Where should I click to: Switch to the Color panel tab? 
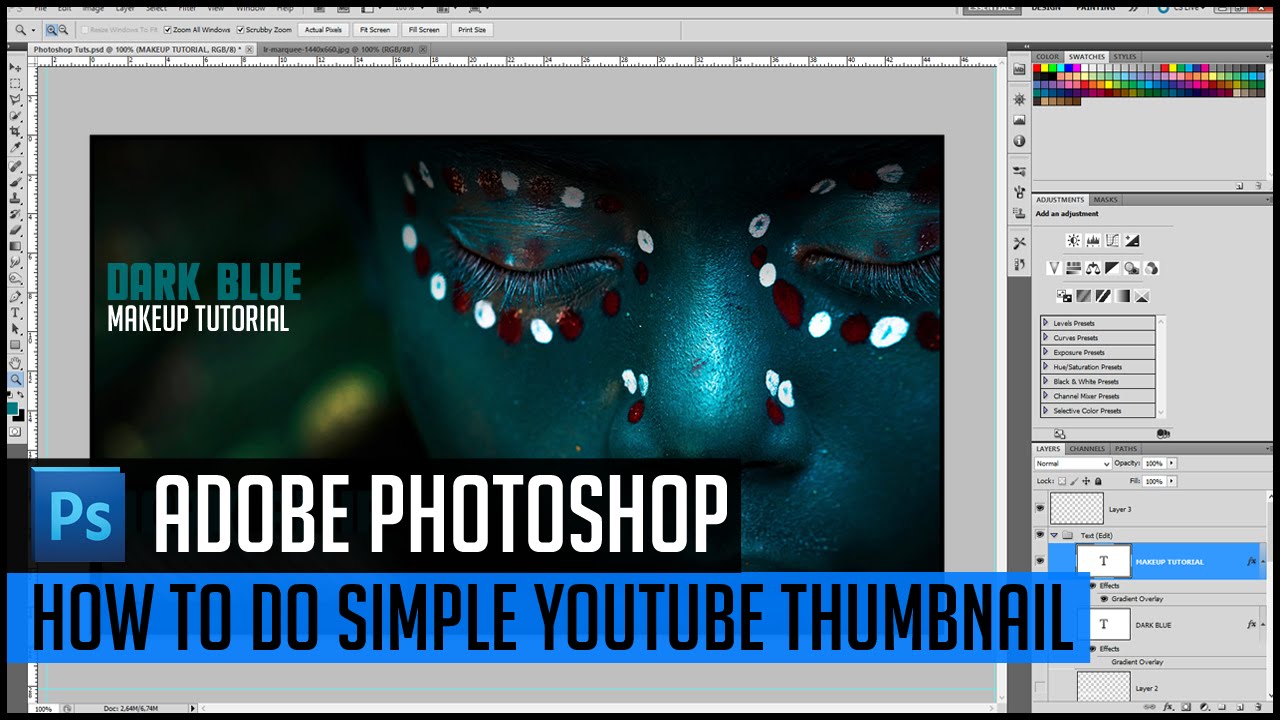pos(1048,57)
